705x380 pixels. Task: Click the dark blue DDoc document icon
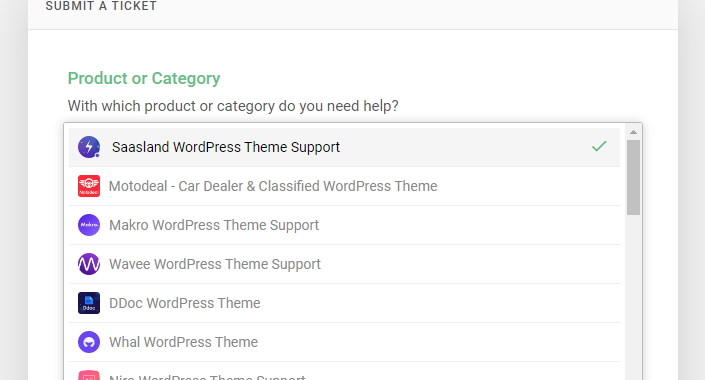point(89,303)
